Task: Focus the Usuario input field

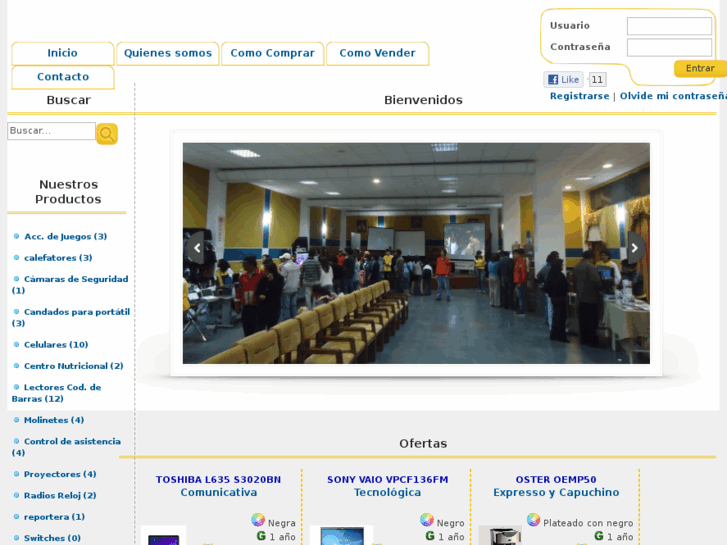Action: [669, 26]
